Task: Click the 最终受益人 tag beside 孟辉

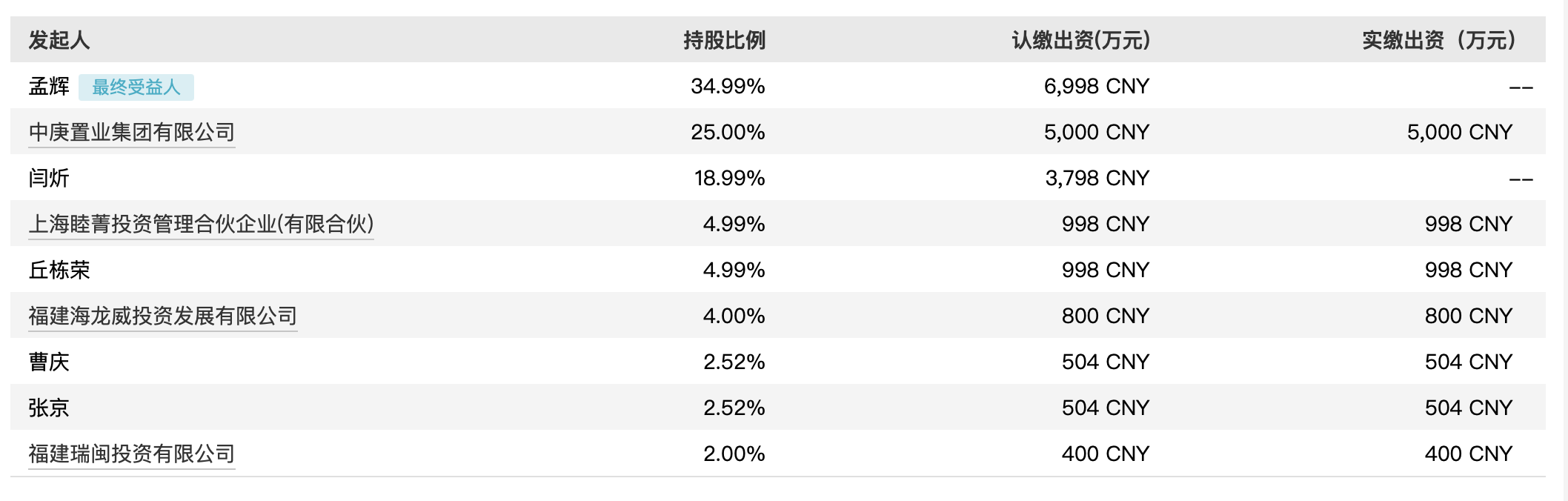Action: 136,87
